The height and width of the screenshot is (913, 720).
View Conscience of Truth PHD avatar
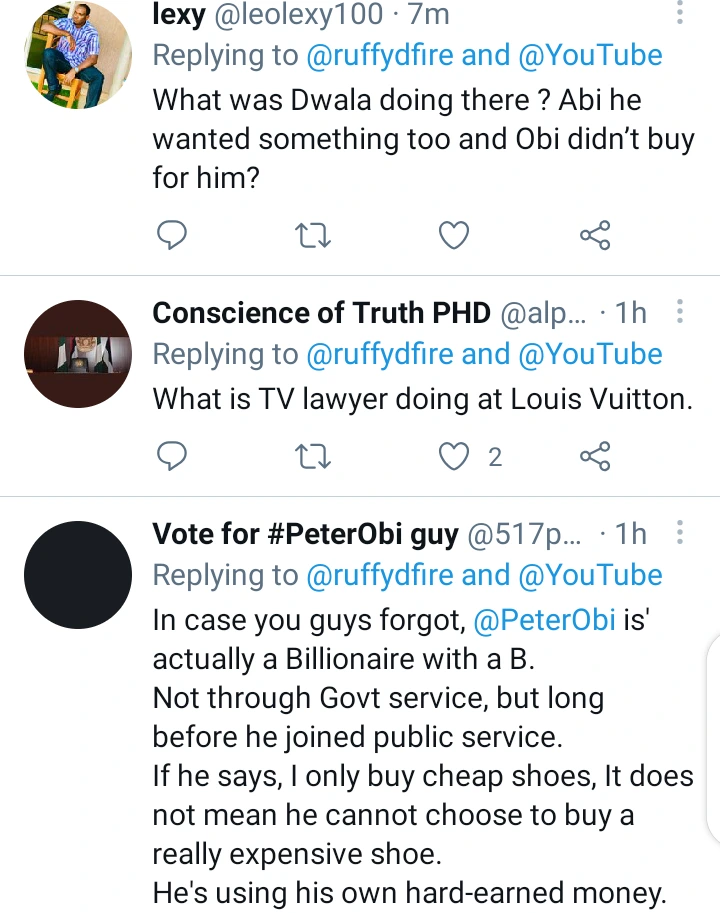76,354
